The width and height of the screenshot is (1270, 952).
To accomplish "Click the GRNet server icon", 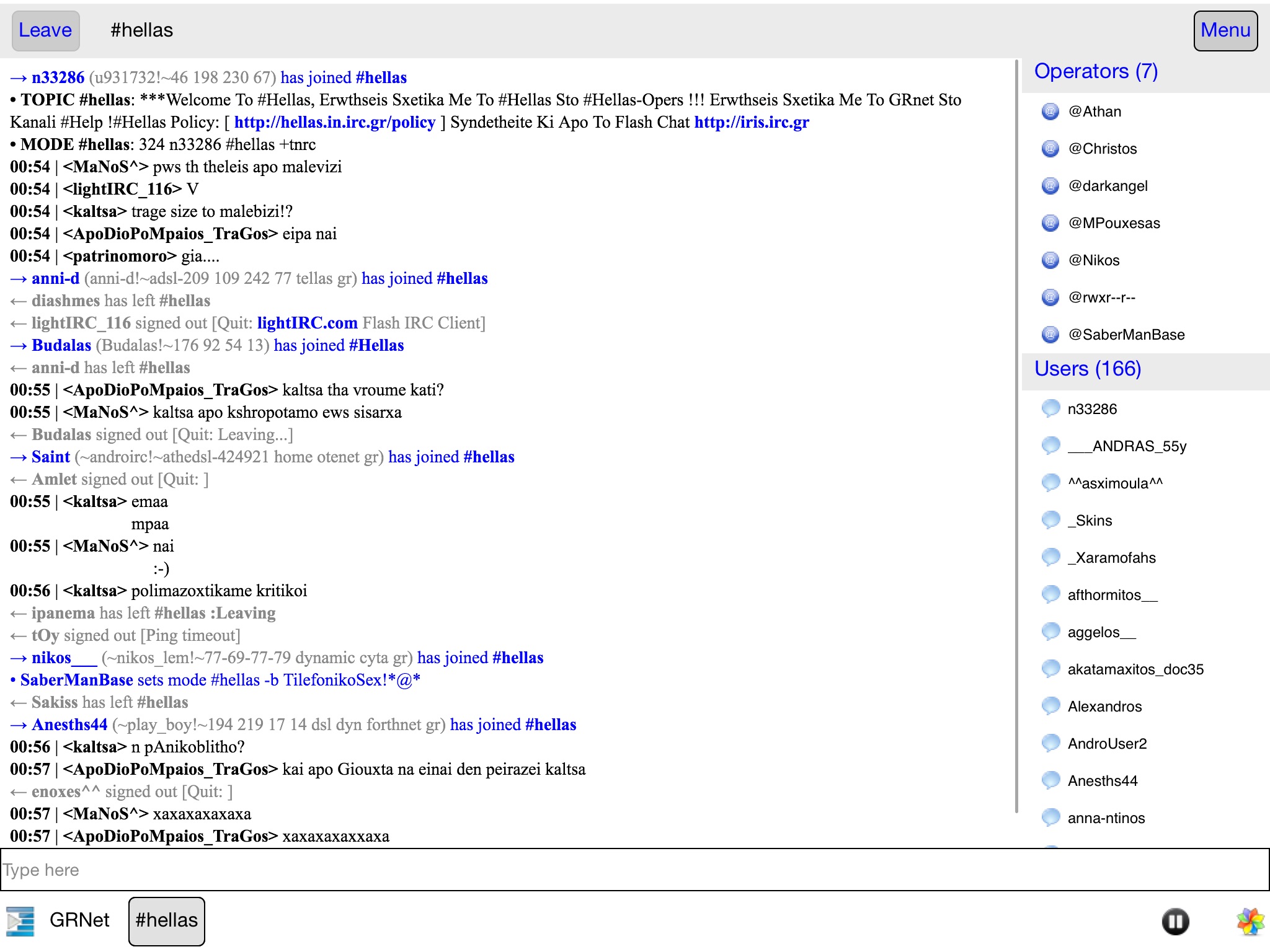I will click(x=20, y=920).
